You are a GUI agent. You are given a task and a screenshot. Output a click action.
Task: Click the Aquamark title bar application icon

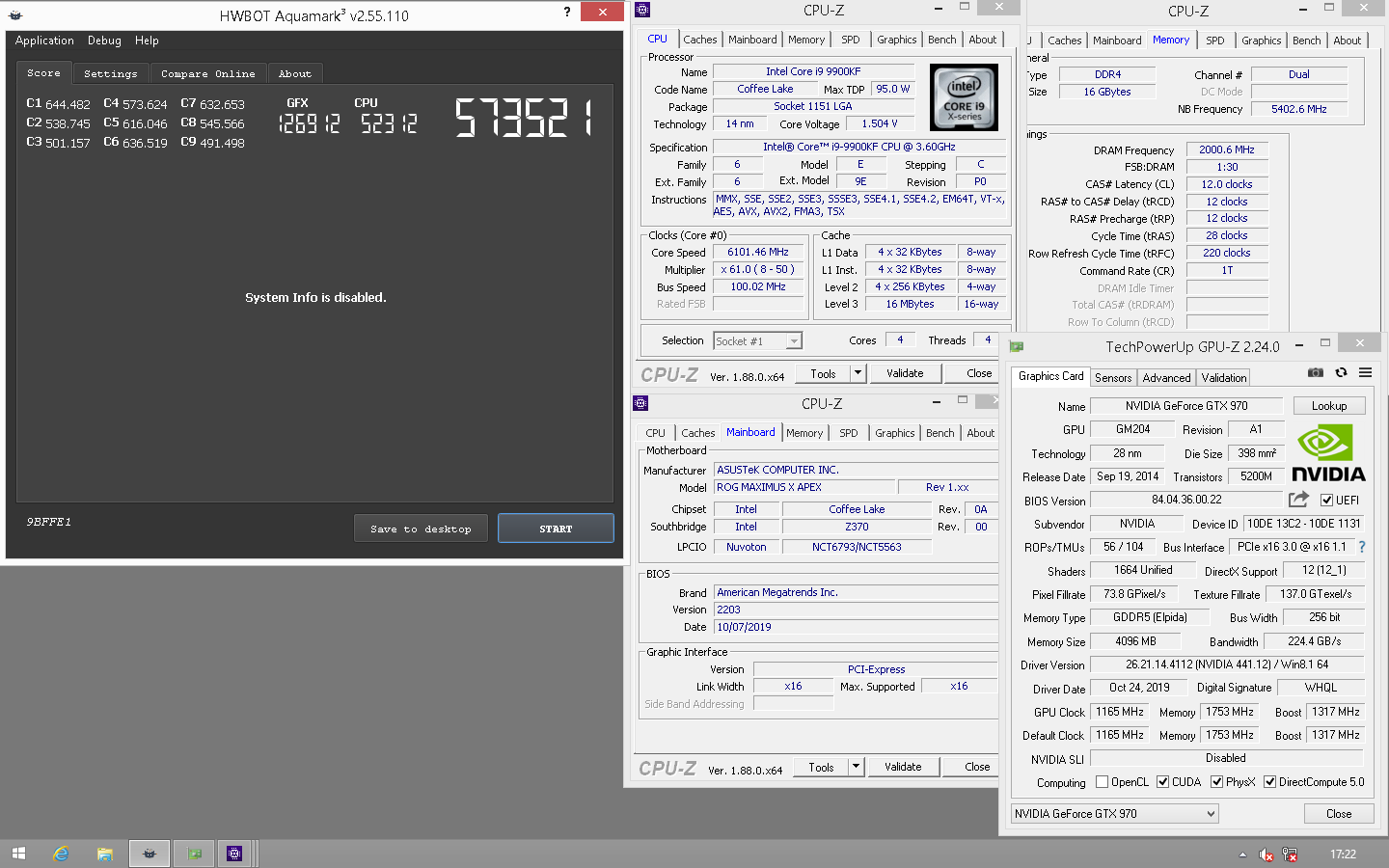(14, 15)
